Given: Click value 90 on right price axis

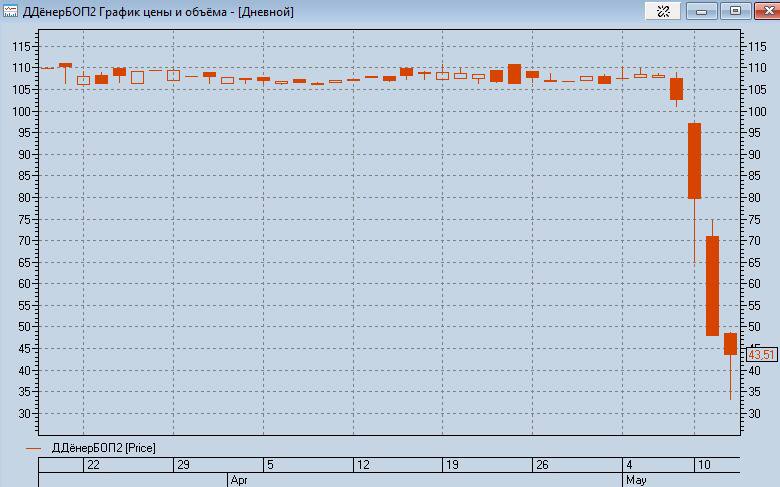Looking at the screenshot, I should (x=754, y=155).
